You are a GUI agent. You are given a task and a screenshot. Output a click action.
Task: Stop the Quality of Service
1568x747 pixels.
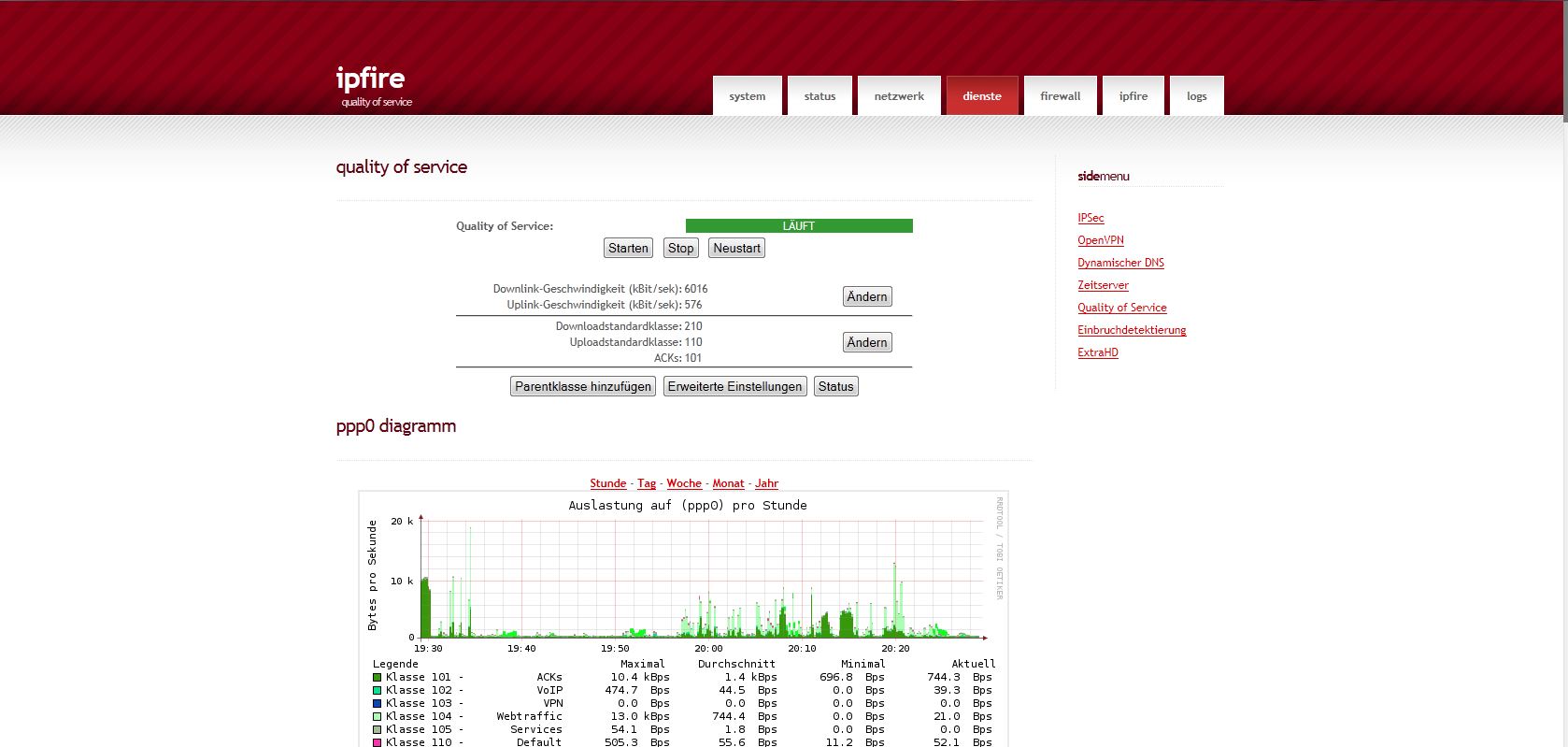click(680, 248)
